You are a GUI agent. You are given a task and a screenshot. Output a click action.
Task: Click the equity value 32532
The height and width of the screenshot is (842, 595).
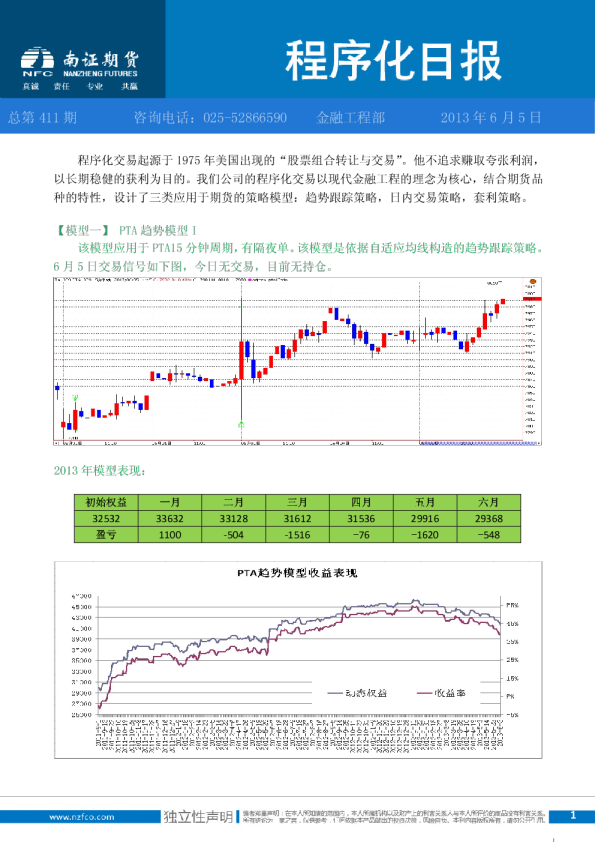tap(106, 519)
